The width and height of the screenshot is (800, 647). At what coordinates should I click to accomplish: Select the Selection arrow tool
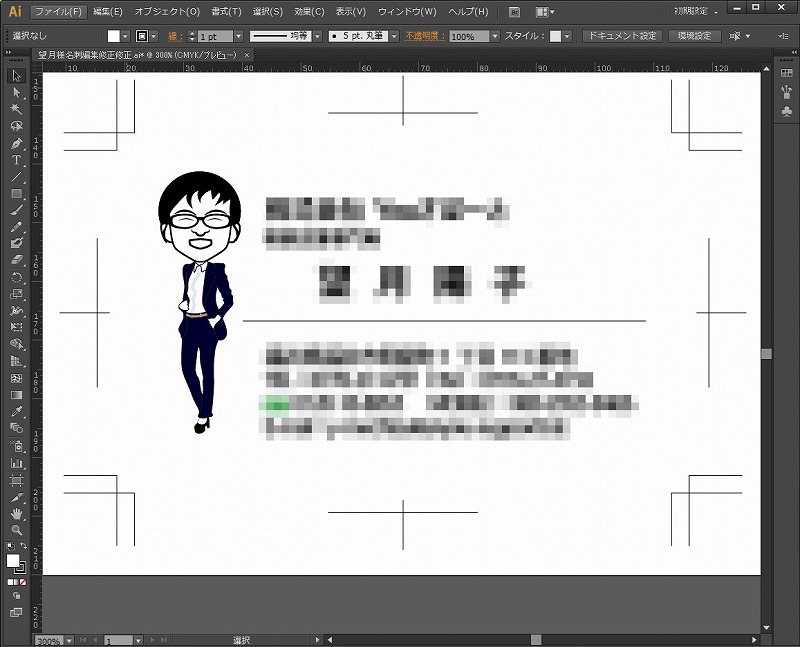click(x=17, y=76)
